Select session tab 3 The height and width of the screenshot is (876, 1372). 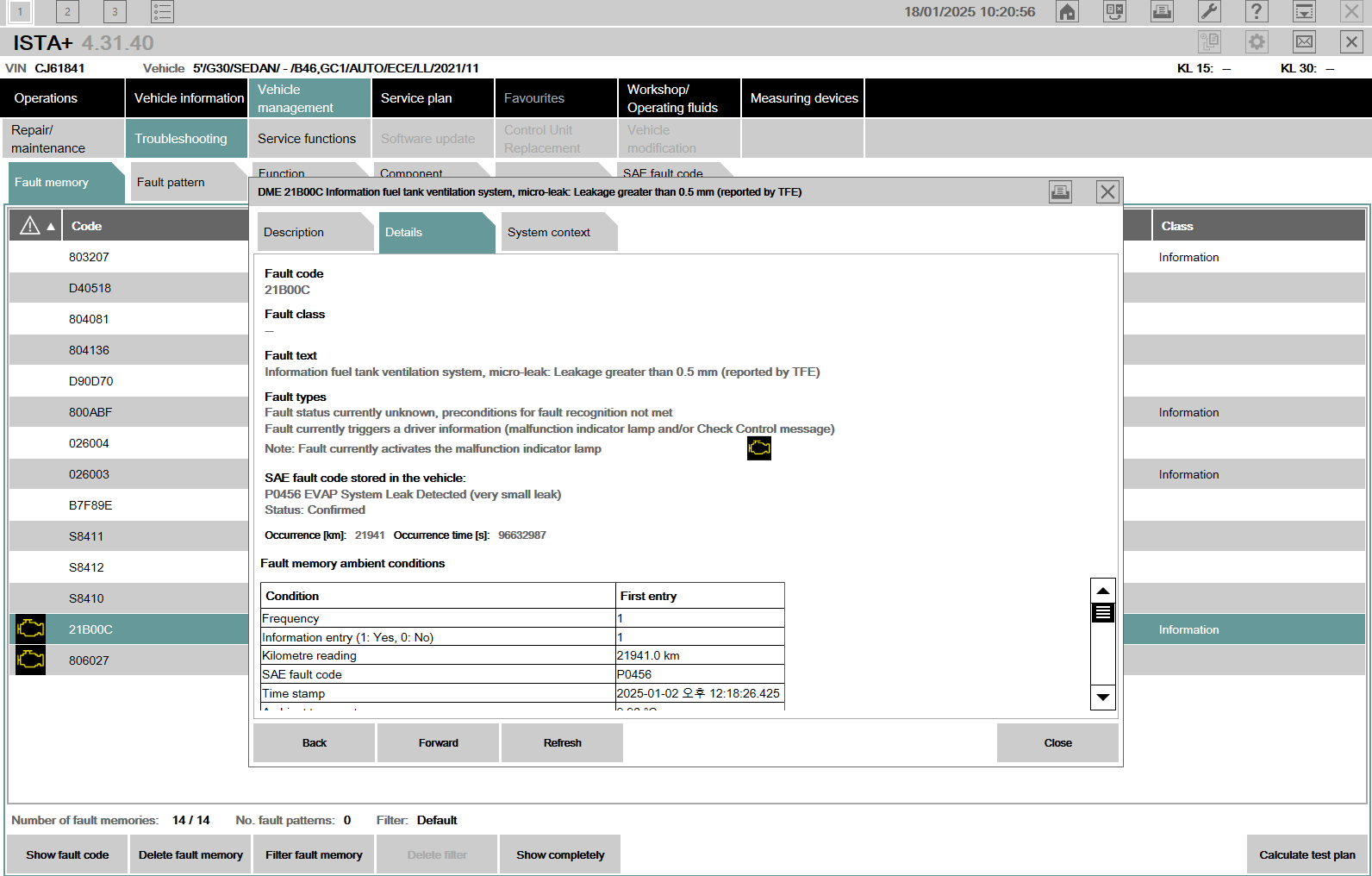tap(115, 12)
